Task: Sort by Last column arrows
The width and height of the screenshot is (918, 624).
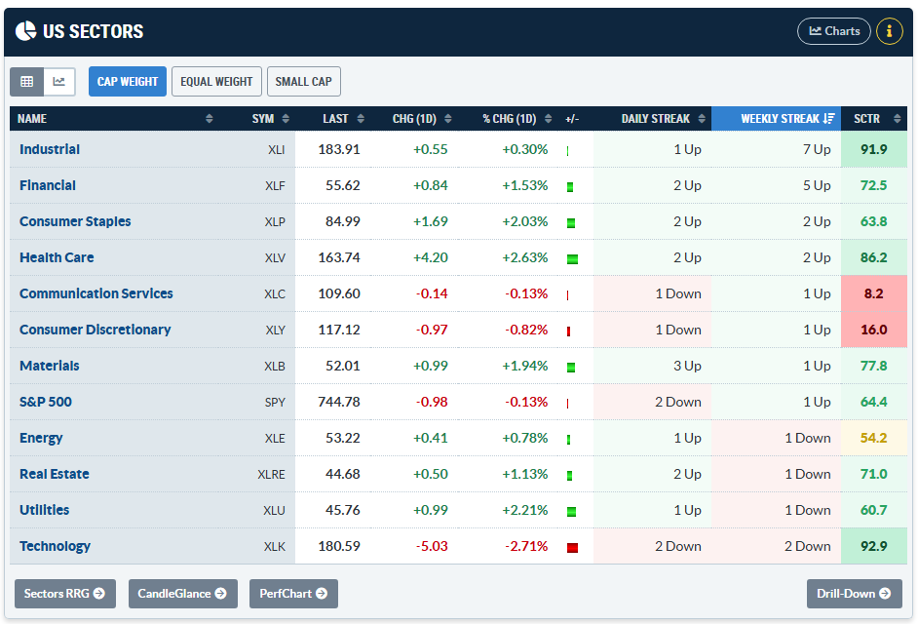Action: pyautogui.click(x=361, y=119)
